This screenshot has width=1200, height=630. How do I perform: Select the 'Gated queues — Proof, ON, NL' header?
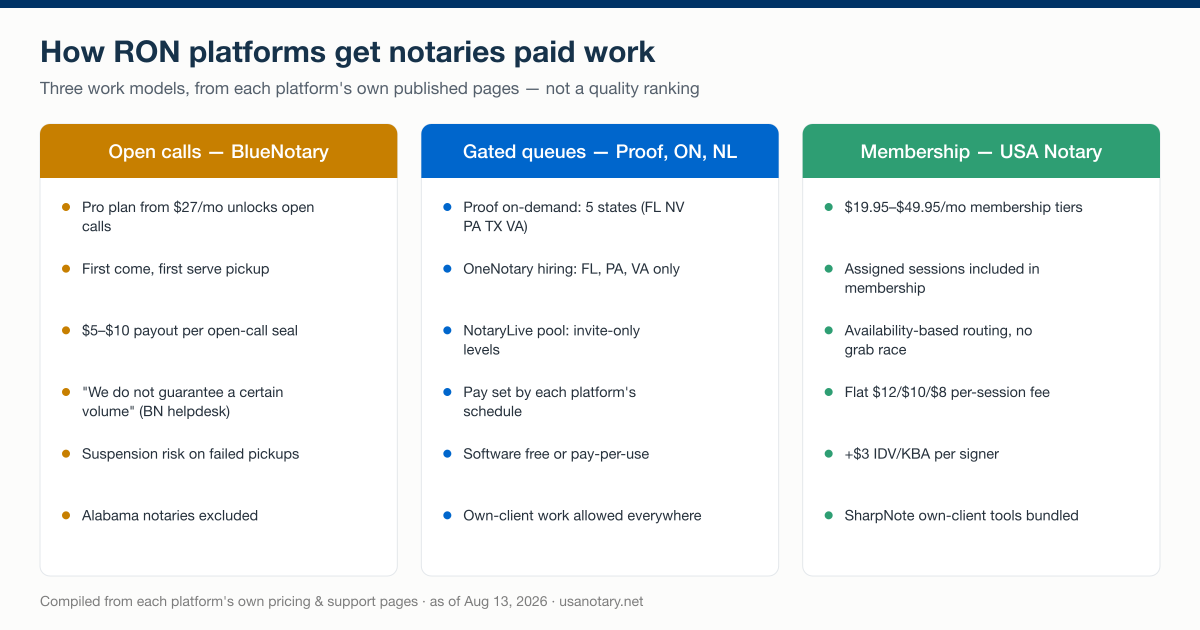(599, 151)
